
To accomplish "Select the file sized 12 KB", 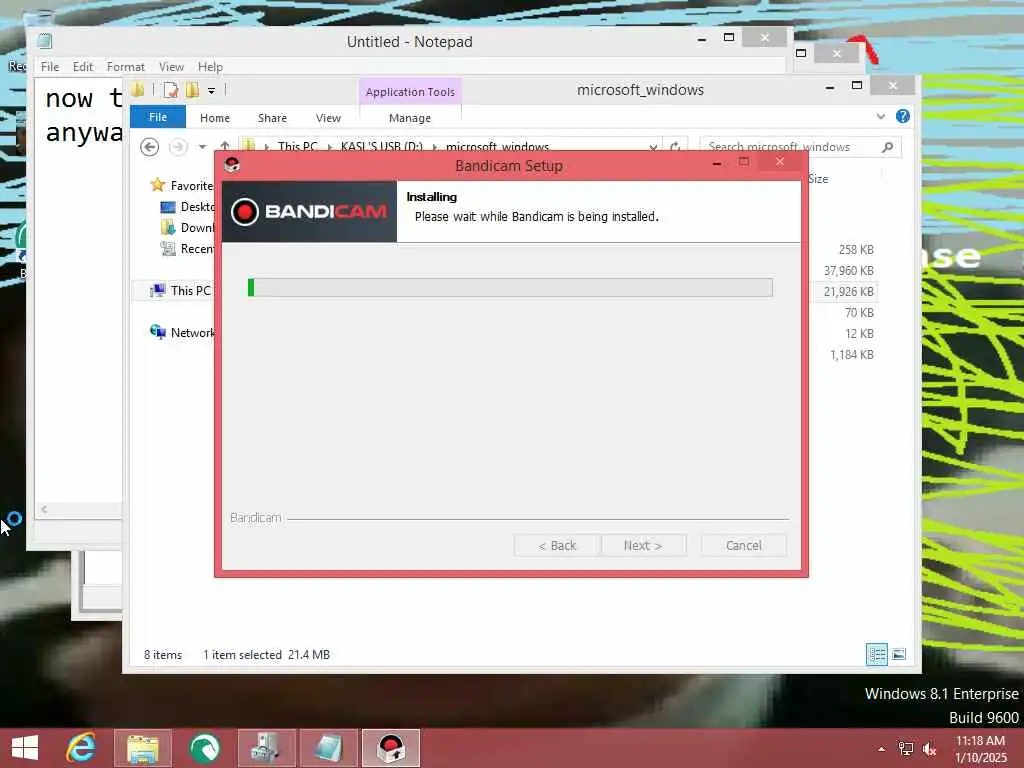I will tap(859, 334).
